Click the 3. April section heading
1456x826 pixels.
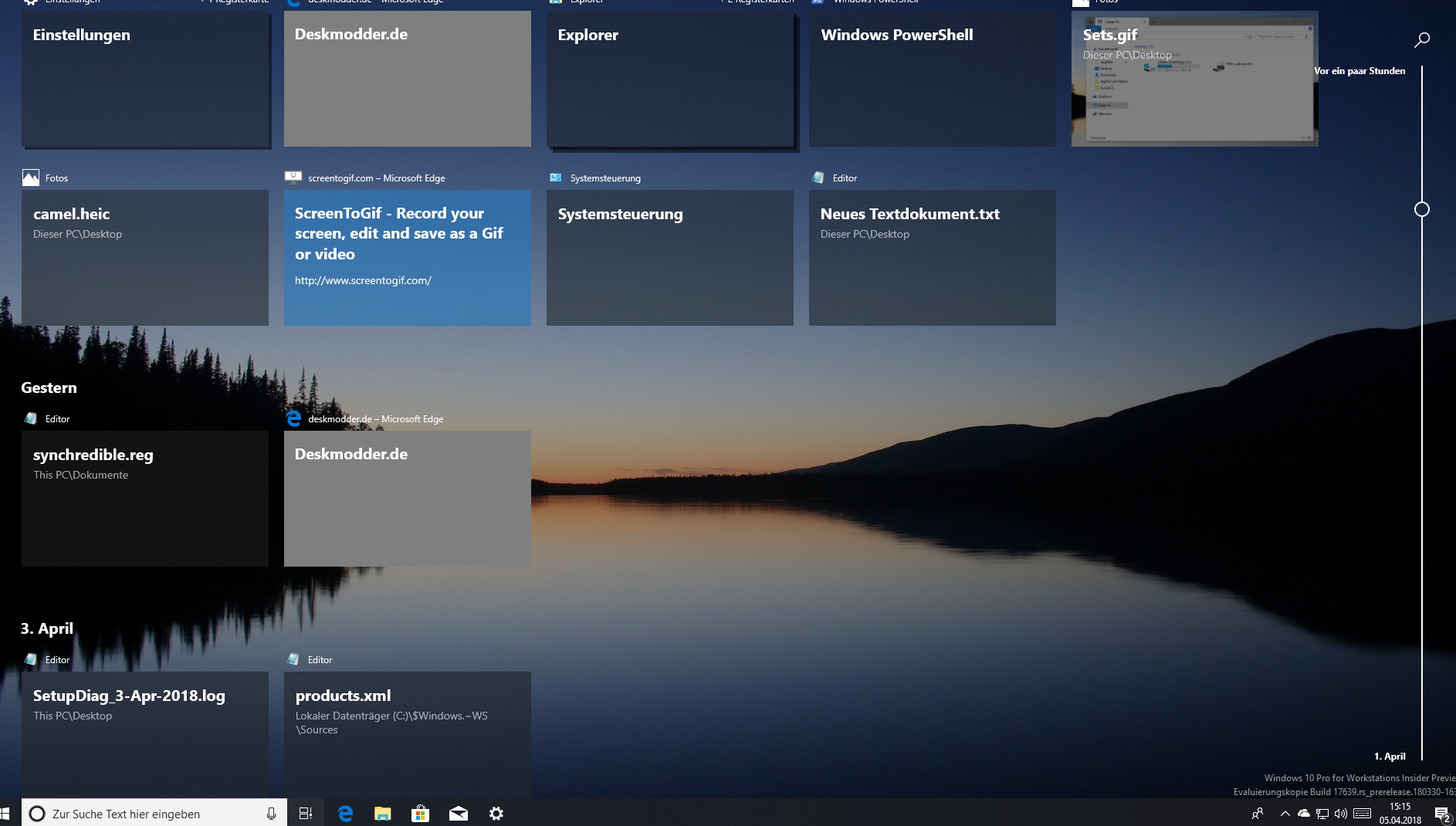pyautogui.click(x=47, y=628)
